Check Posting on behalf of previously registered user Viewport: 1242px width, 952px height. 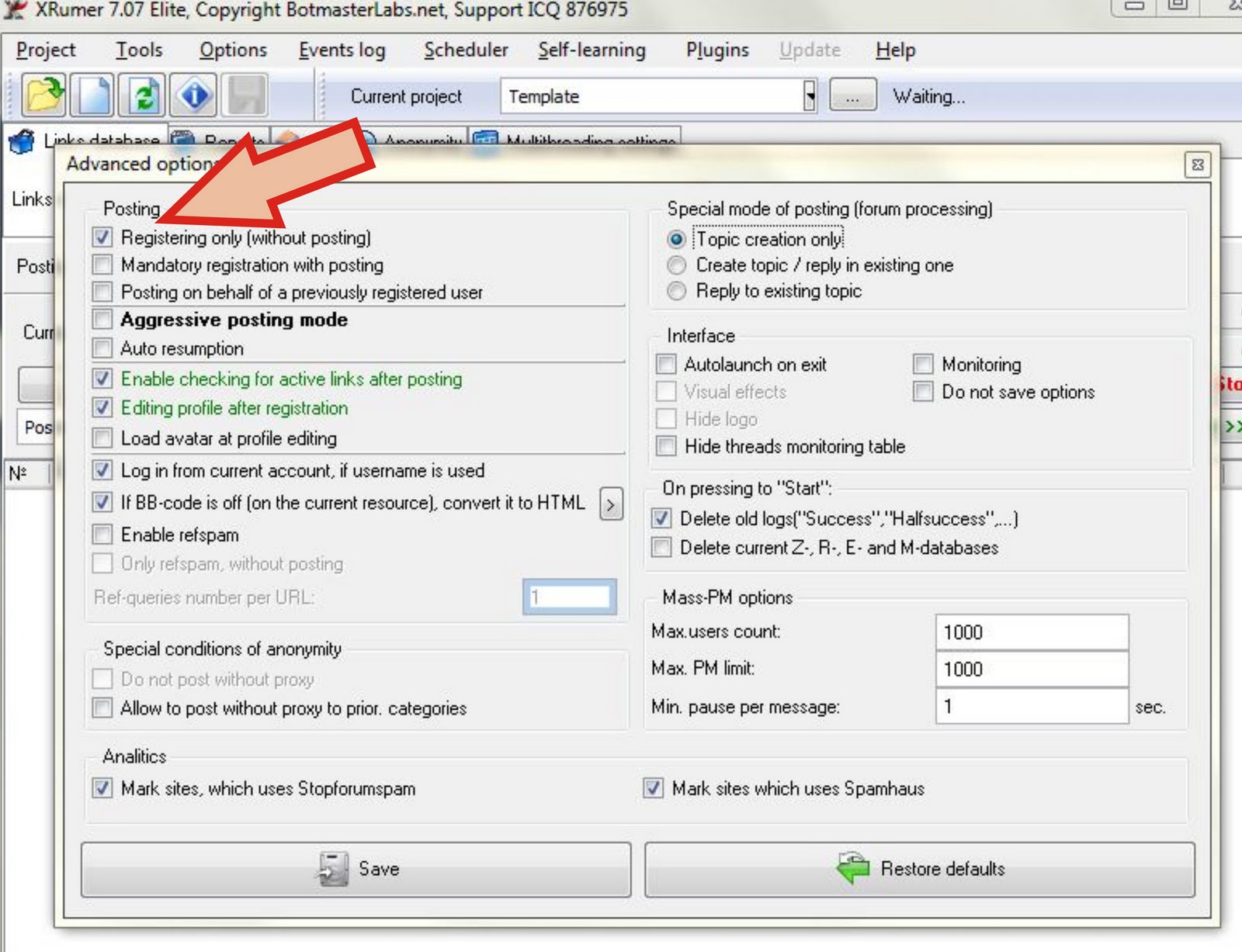(102, 292)
